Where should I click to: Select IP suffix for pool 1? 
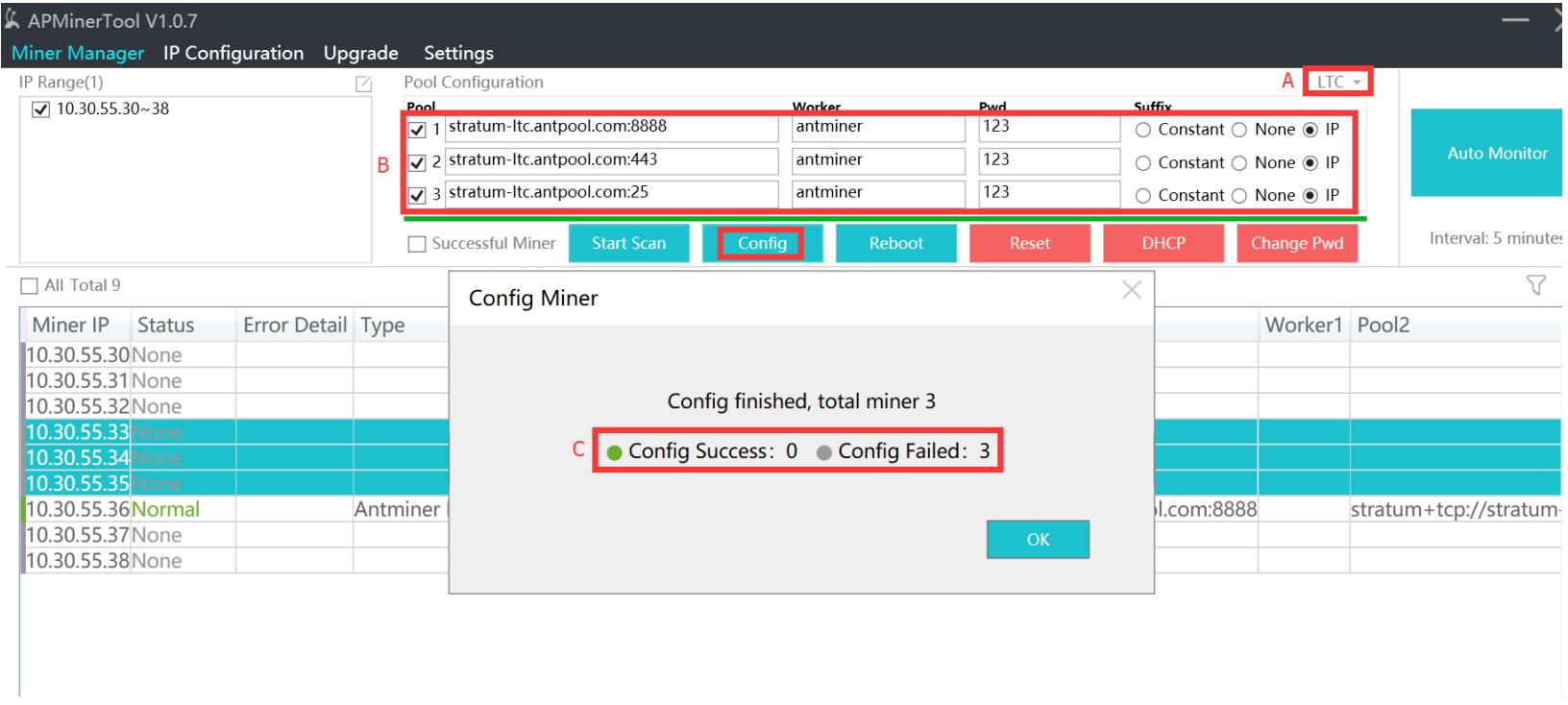tap(1311, 130)
